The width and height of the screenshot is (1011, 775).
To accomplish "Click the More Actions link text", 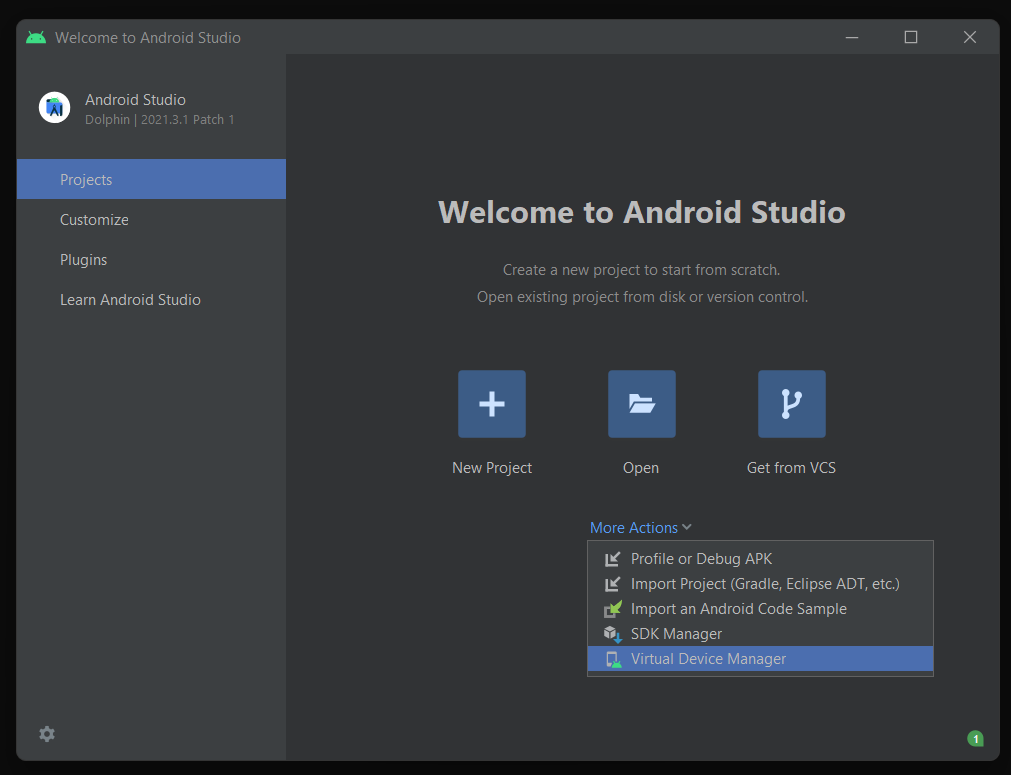I will [634, 527].
